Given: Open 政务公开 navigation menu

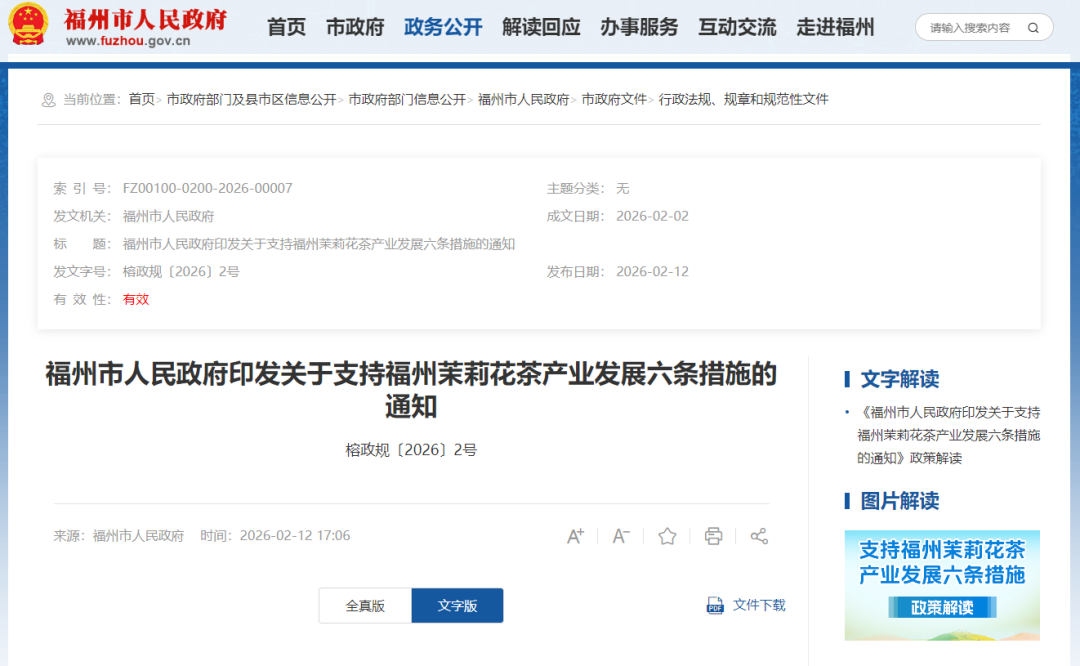Looking at the screenshot, I should pos(443,27).
